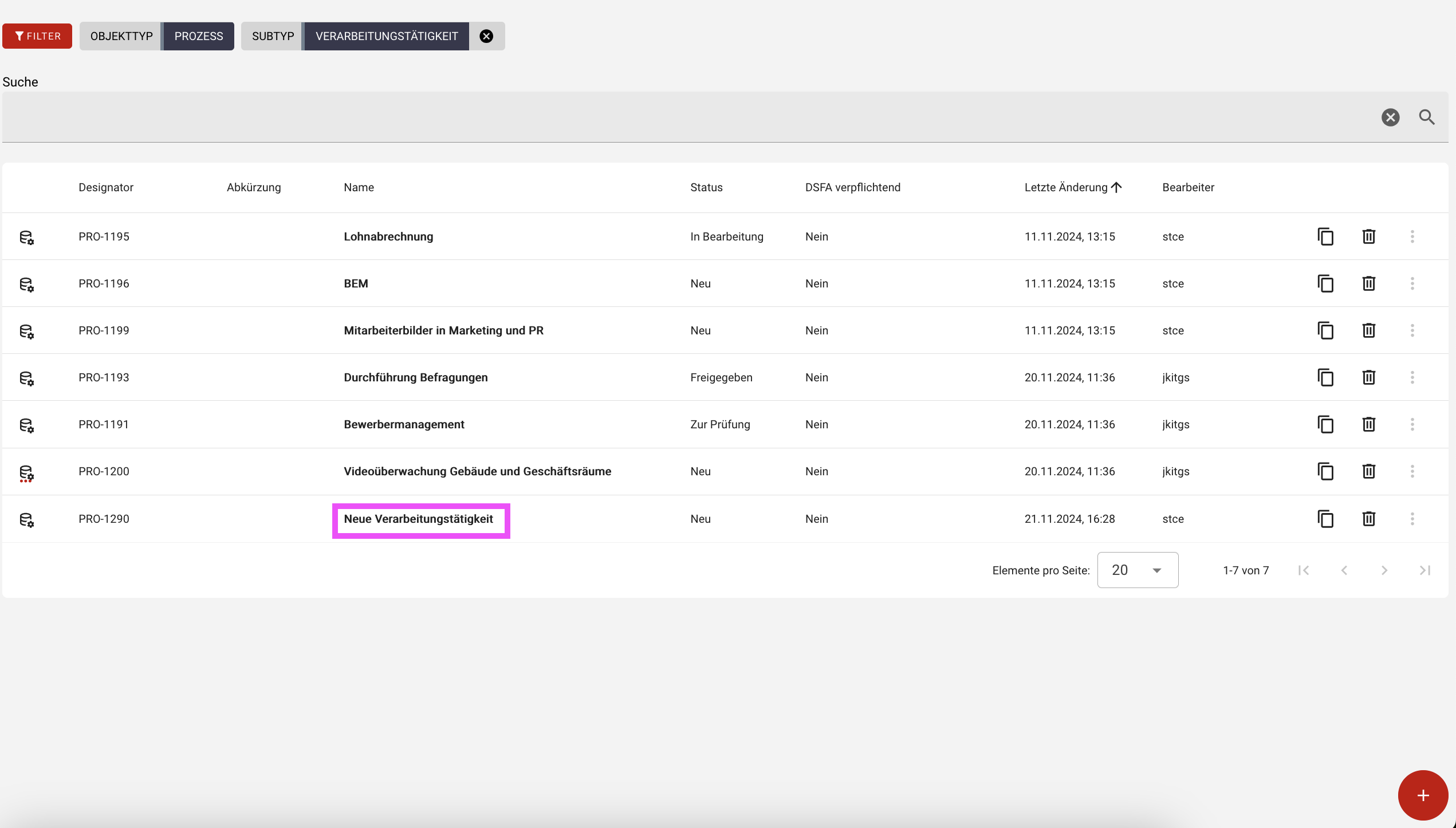Delete the BEM process entry
Screen dimensions: 1456x828
(x=1368, y=283)
